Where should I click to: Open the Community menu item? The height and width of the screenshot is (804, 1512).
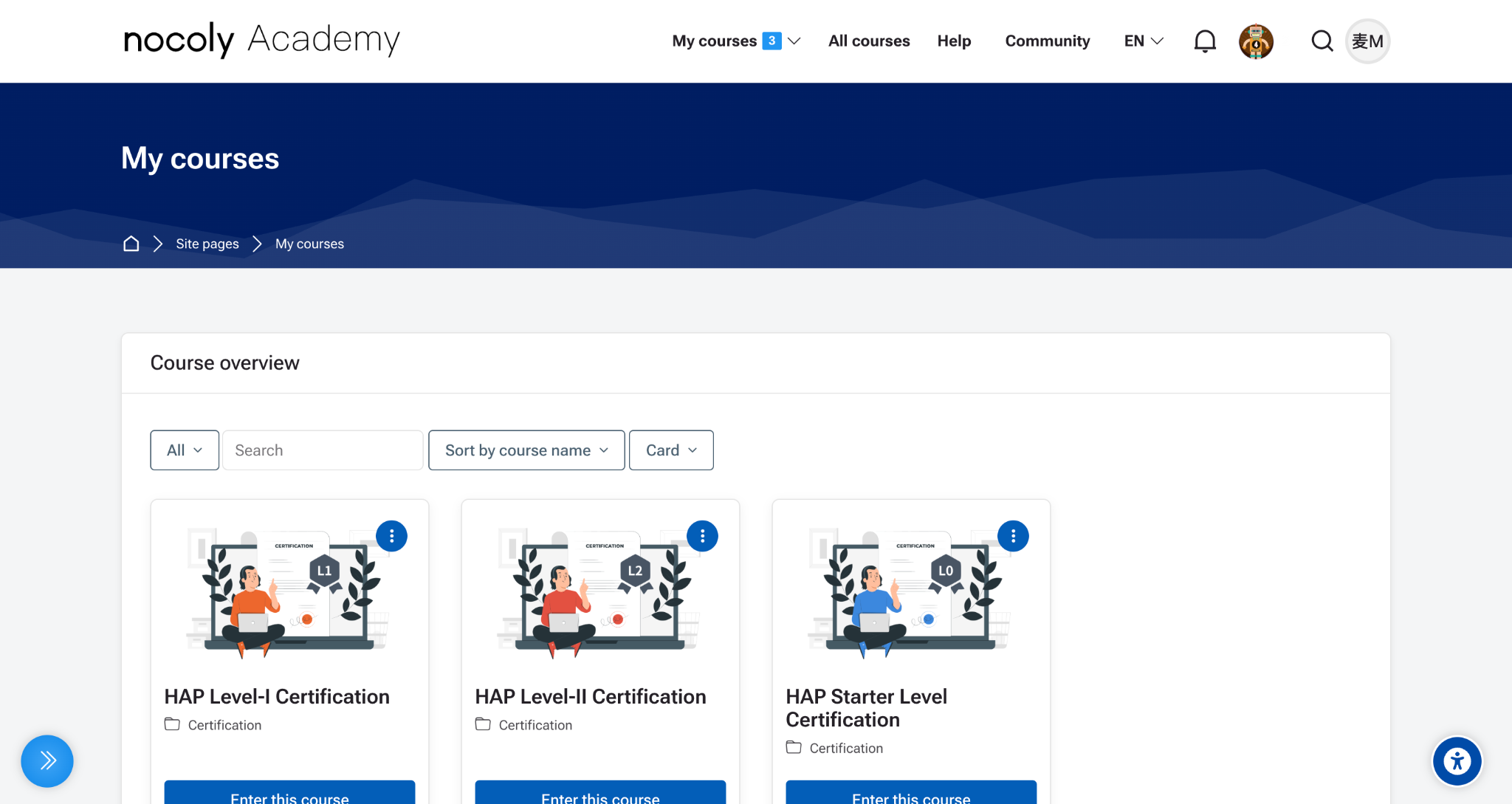[1047, 41]
